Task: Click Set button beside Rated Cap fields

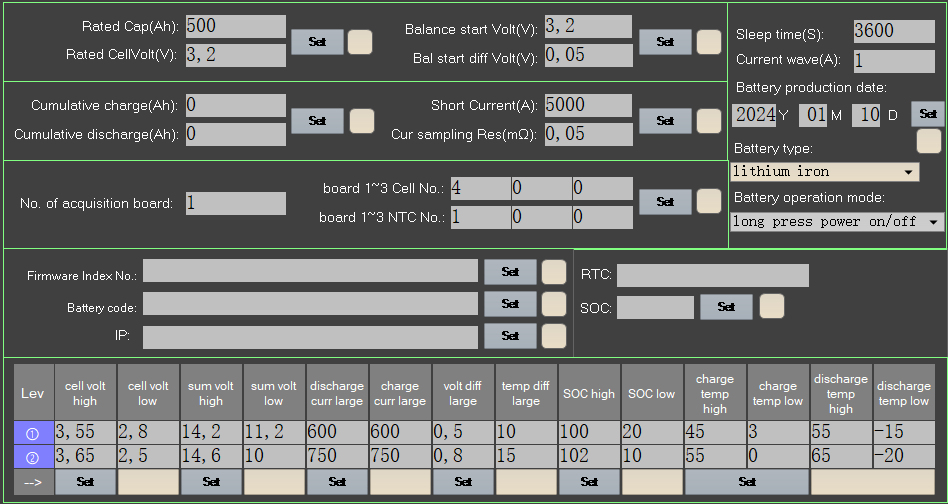Action: click(x=317, y=42)
